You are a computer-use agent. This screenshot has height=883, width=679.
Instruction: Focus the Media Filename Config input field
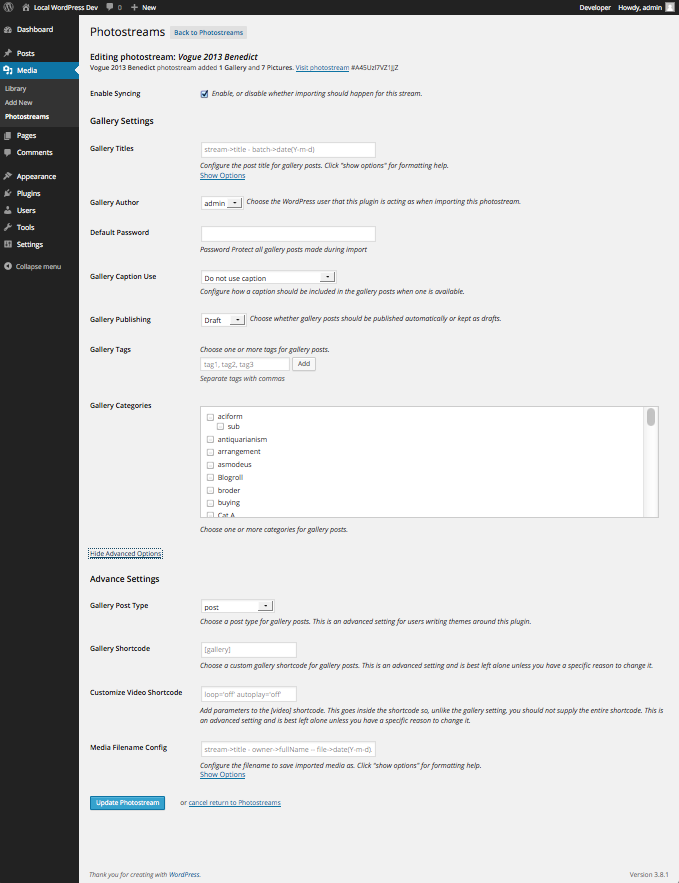[288, 750]
